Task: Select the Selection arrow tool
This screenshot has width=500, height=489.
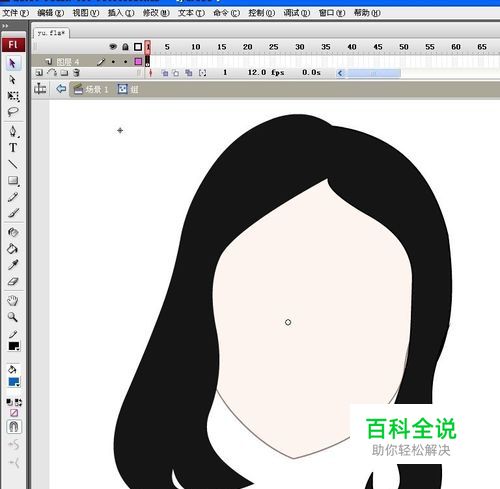Action: point(13,63)
